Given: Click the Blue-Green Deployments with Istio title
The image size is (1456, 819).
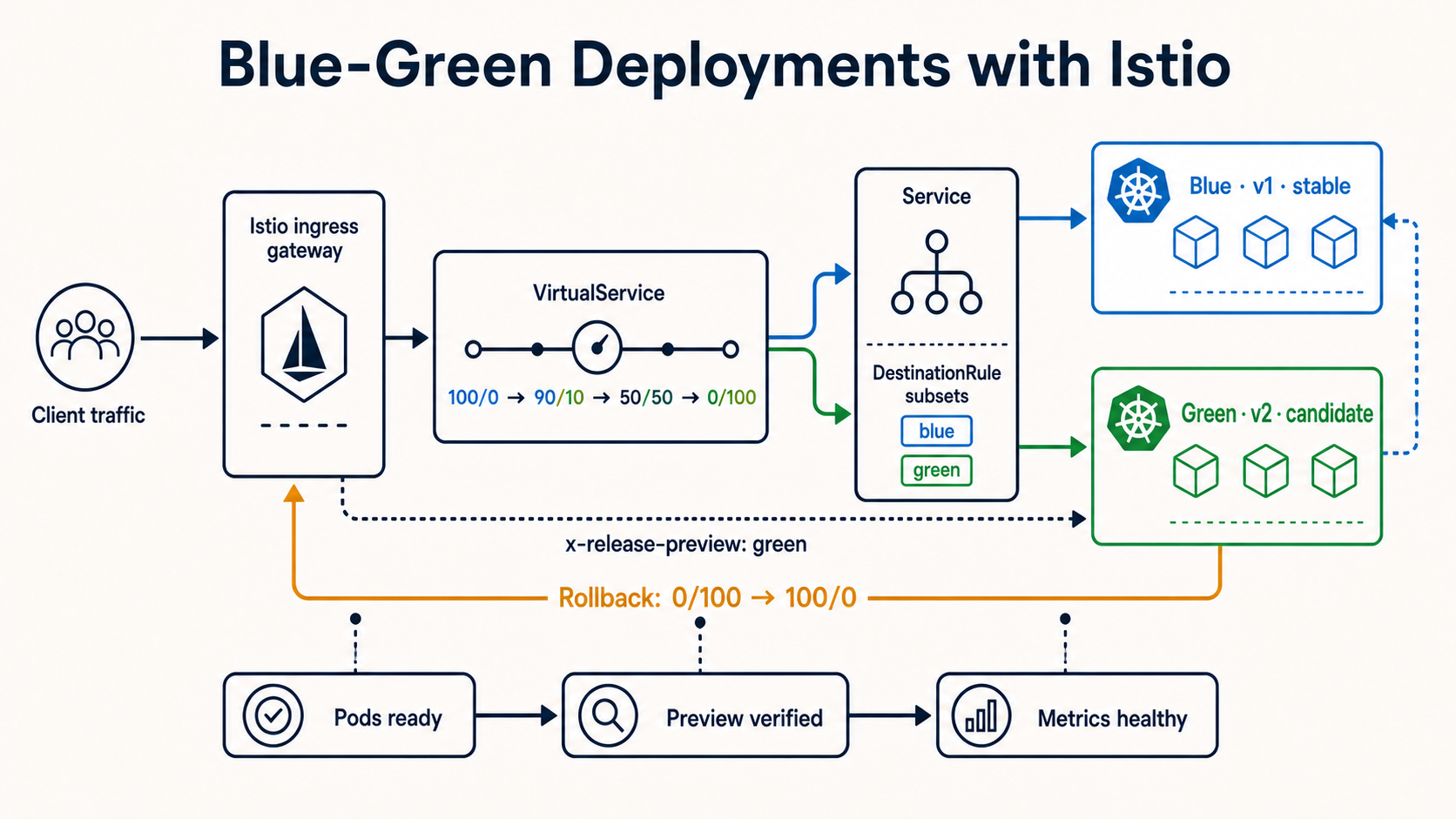Looking at the screenshot, I should tap(724, 66).
